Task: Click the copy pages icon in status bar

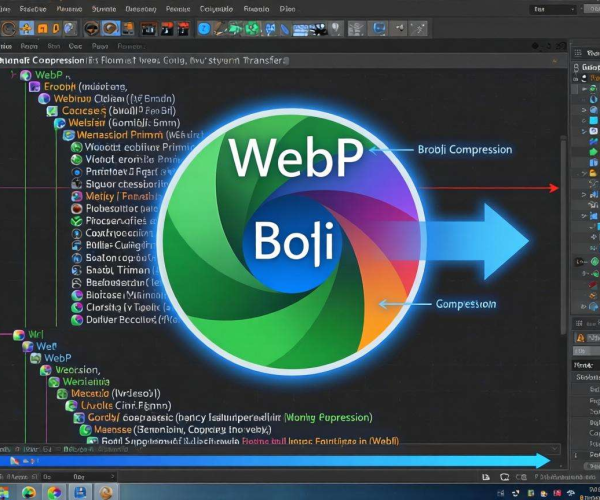Action: [x=486, y=477]
